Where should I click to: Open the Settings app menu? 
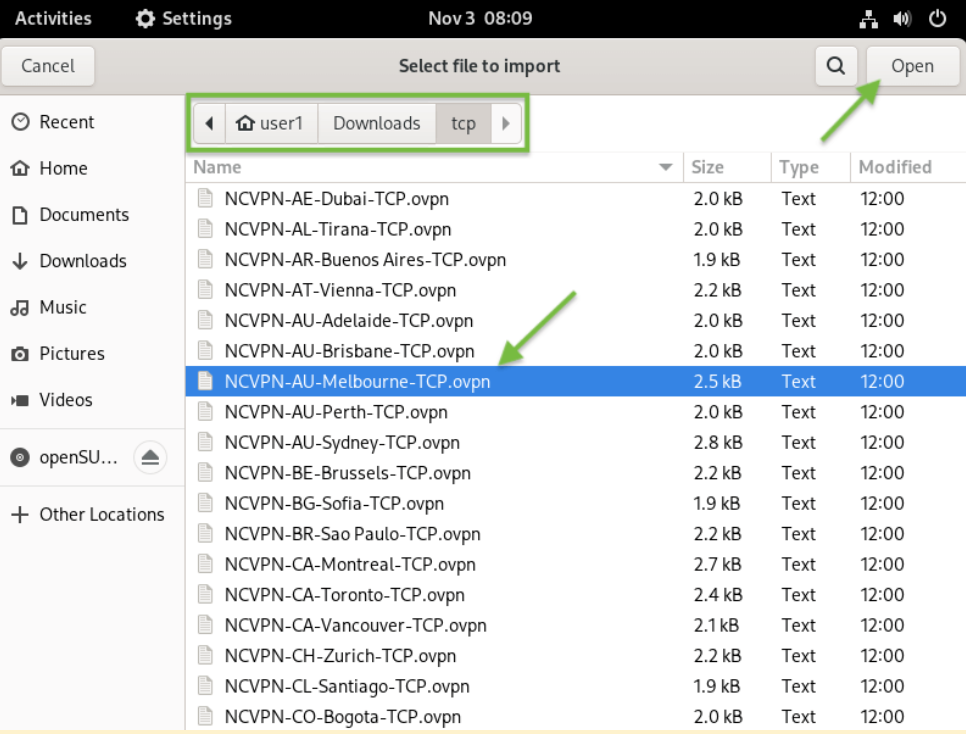click(x=184, y=18)
